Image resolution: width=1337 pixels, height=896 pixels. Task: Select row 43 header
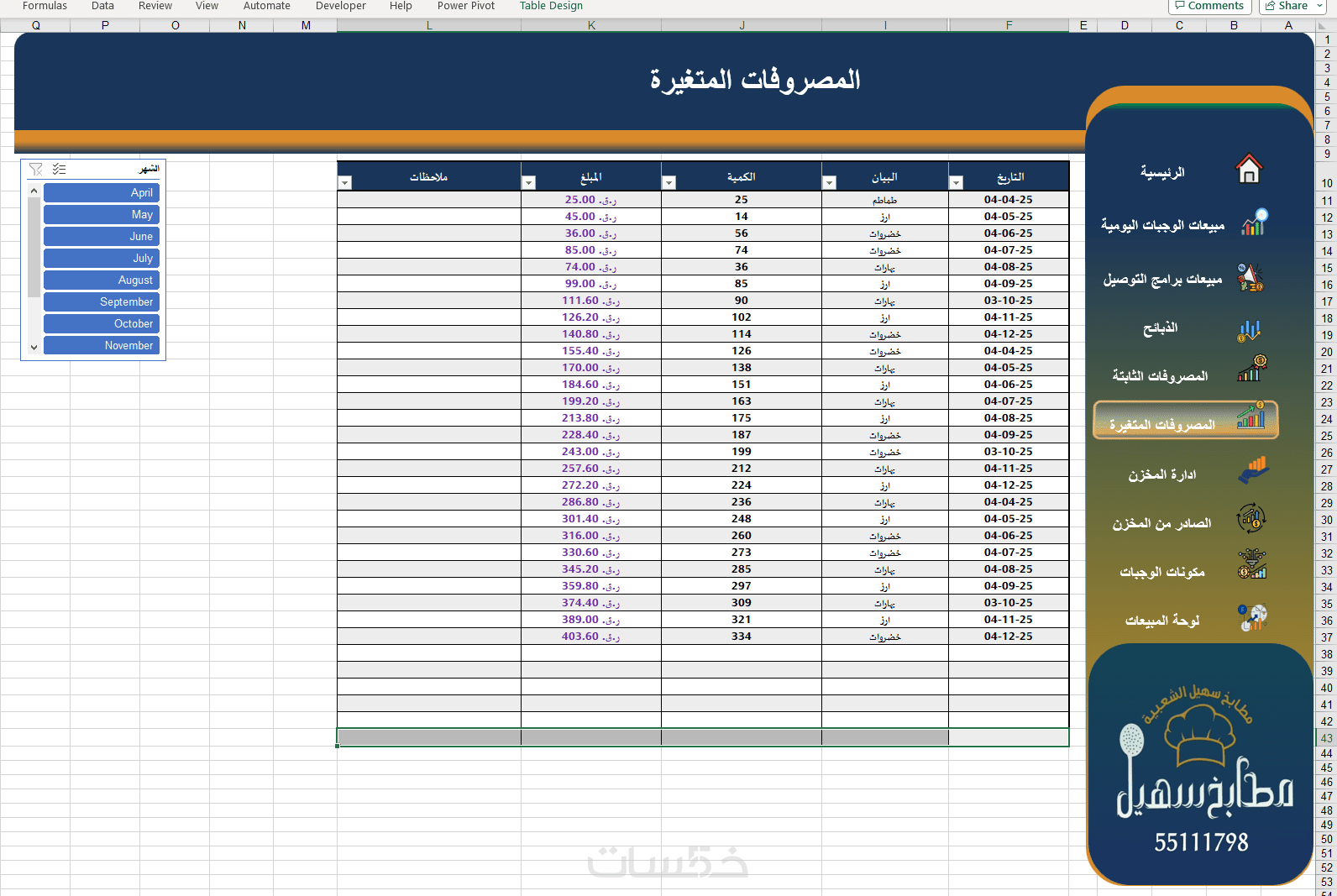coord(1326,738)
